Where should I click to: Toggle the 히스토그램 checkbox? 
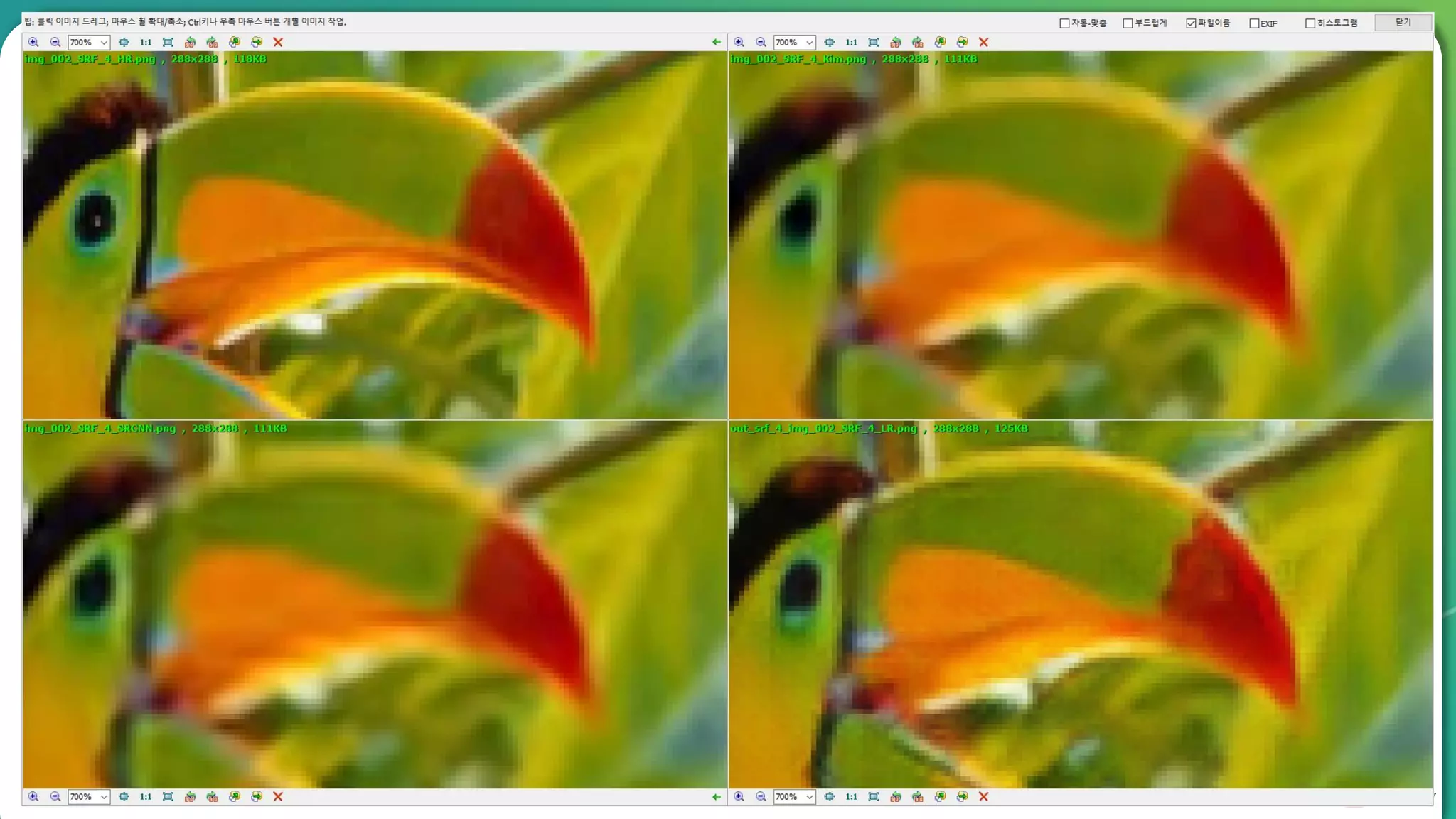pos(1310,23)
